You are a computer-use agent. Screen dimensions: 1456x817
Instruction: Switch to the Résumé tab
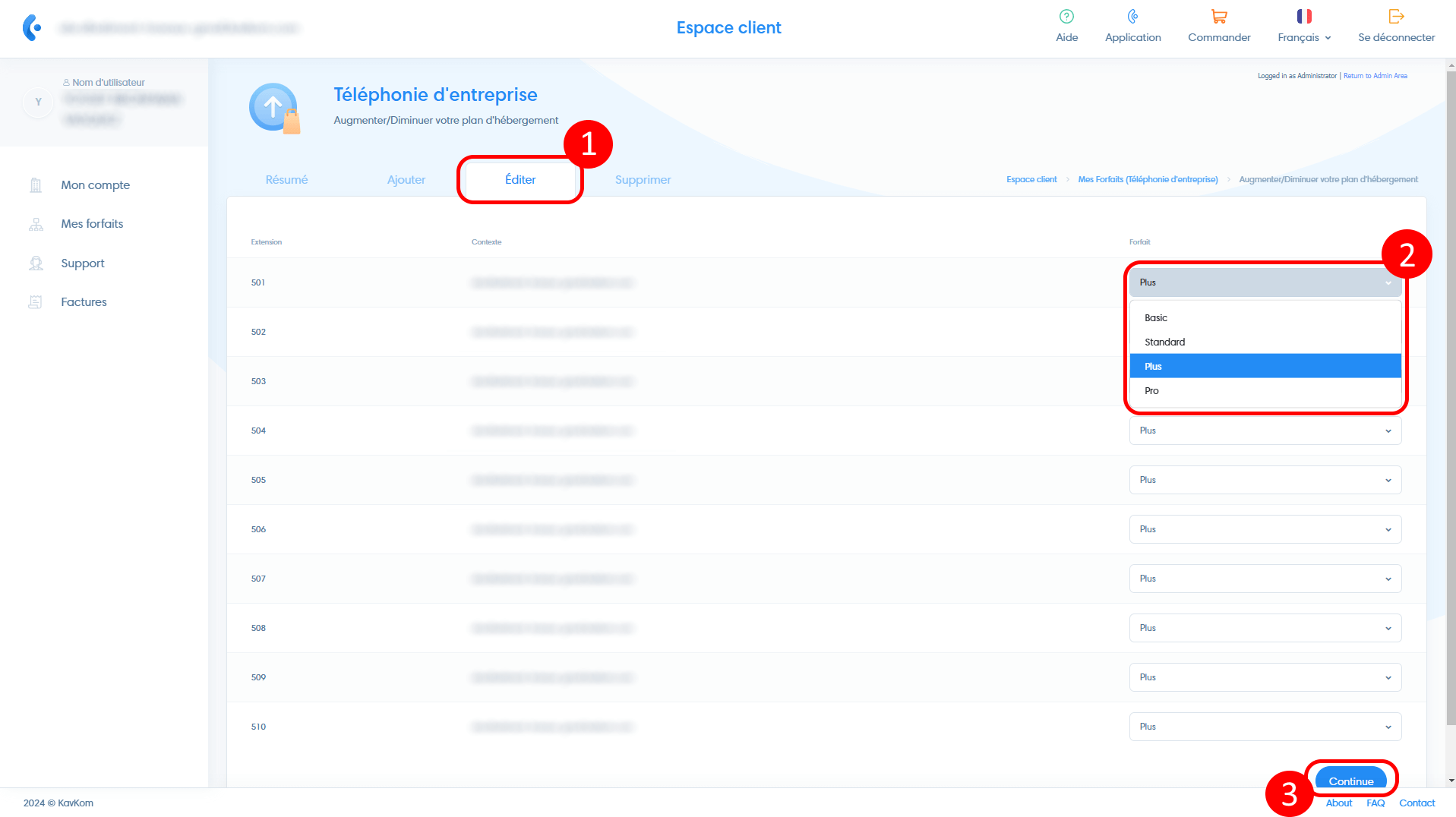286,180
